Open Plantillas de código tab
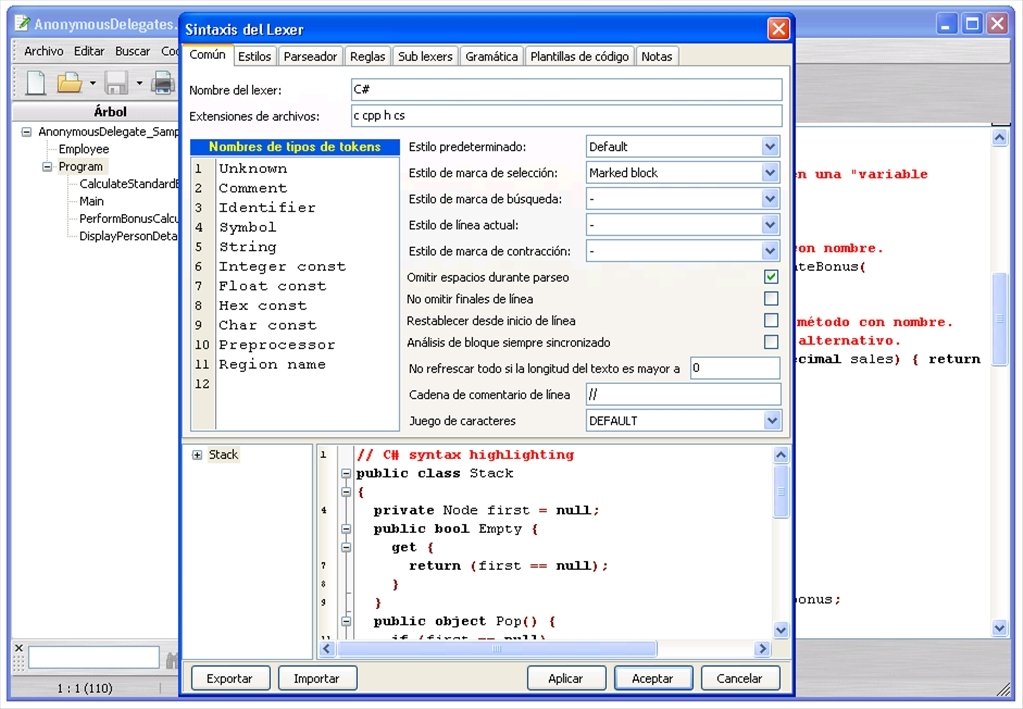 pyautogui.click(x=579, y=57)
